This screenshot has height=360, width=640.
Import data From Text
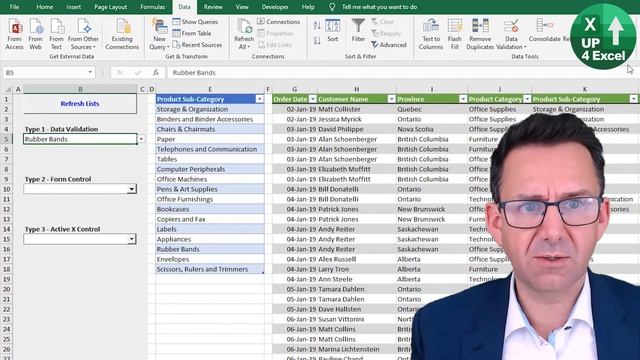tap(56, 35)
